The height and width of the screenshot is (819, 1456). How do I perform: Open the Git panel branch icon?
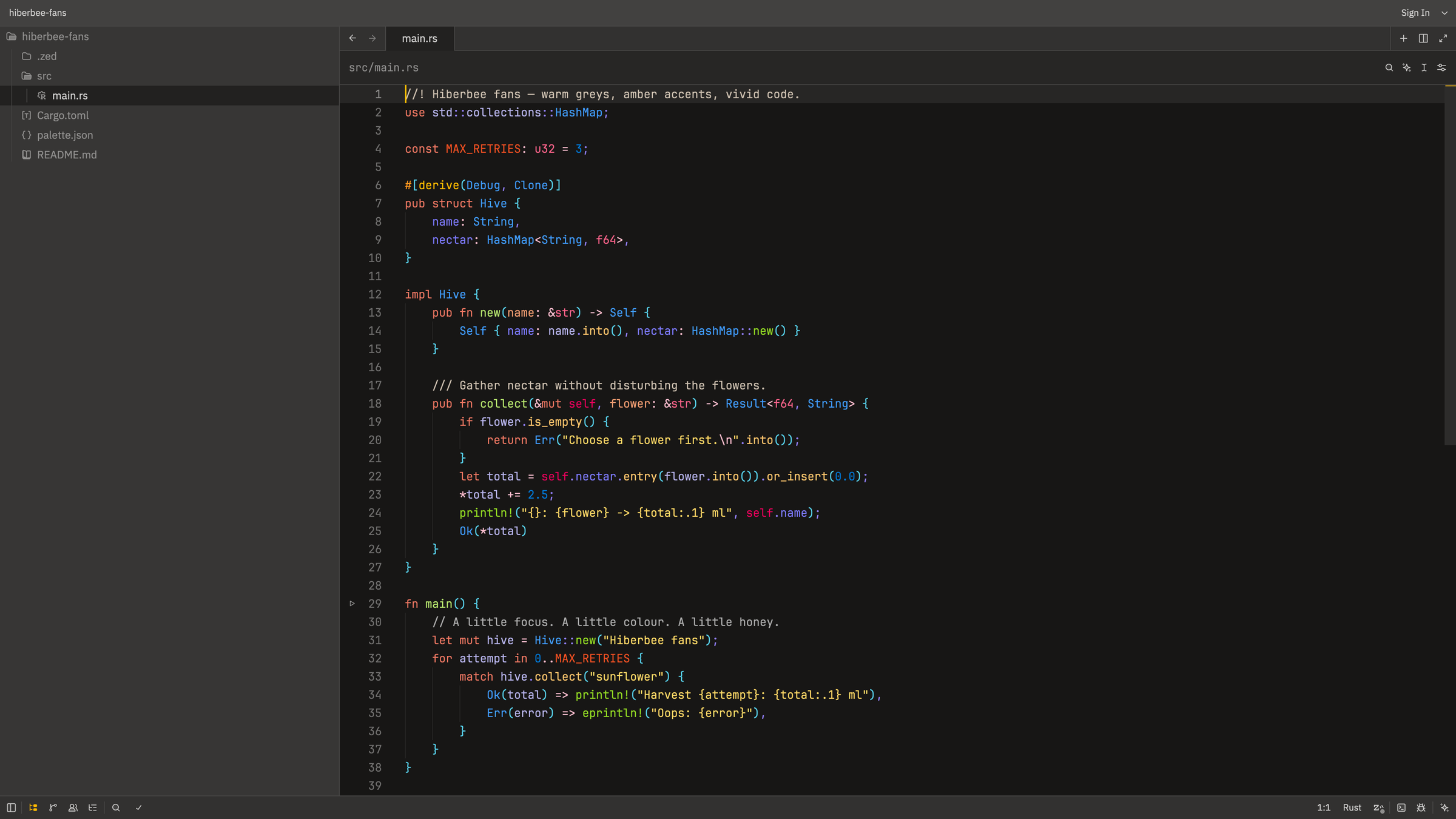coord(53,807)
